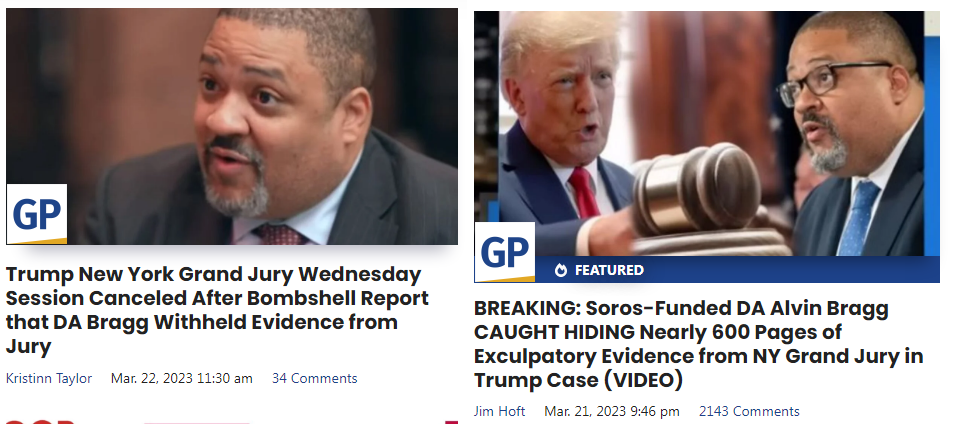
Task: Click the flame icon beside FEATURED
Action: pos(560,270)
